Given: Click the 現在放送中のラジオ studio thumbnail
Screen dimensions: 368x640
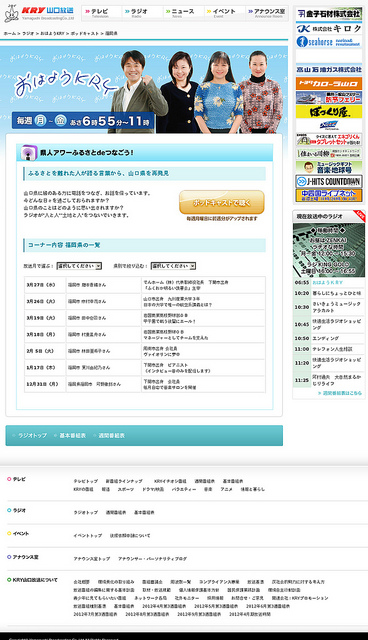Looking at the screenshot, I should [x=329, y=250].
